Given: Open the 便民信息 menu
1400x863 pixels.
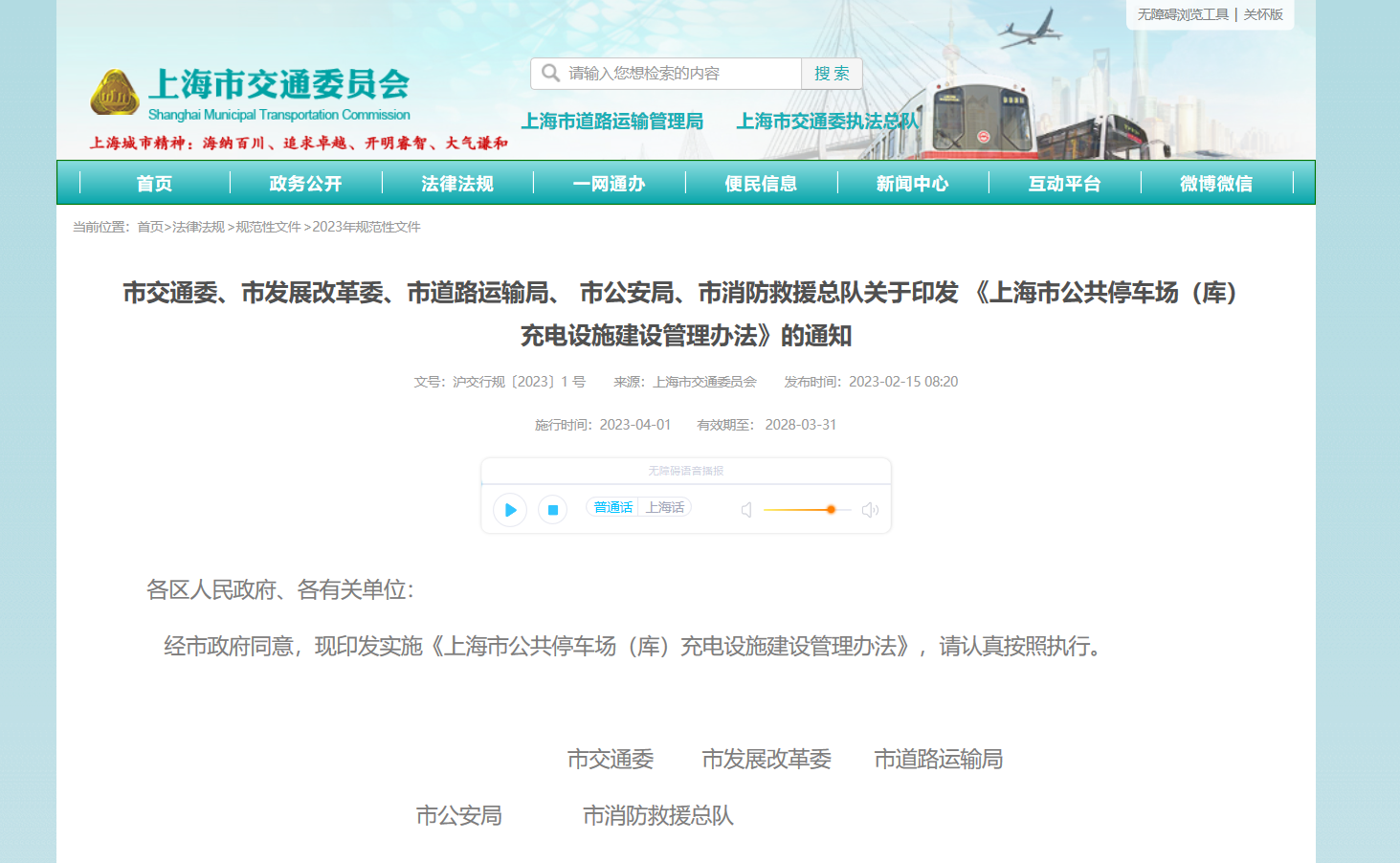Looking at the screenshot, I should pos(761,184).
